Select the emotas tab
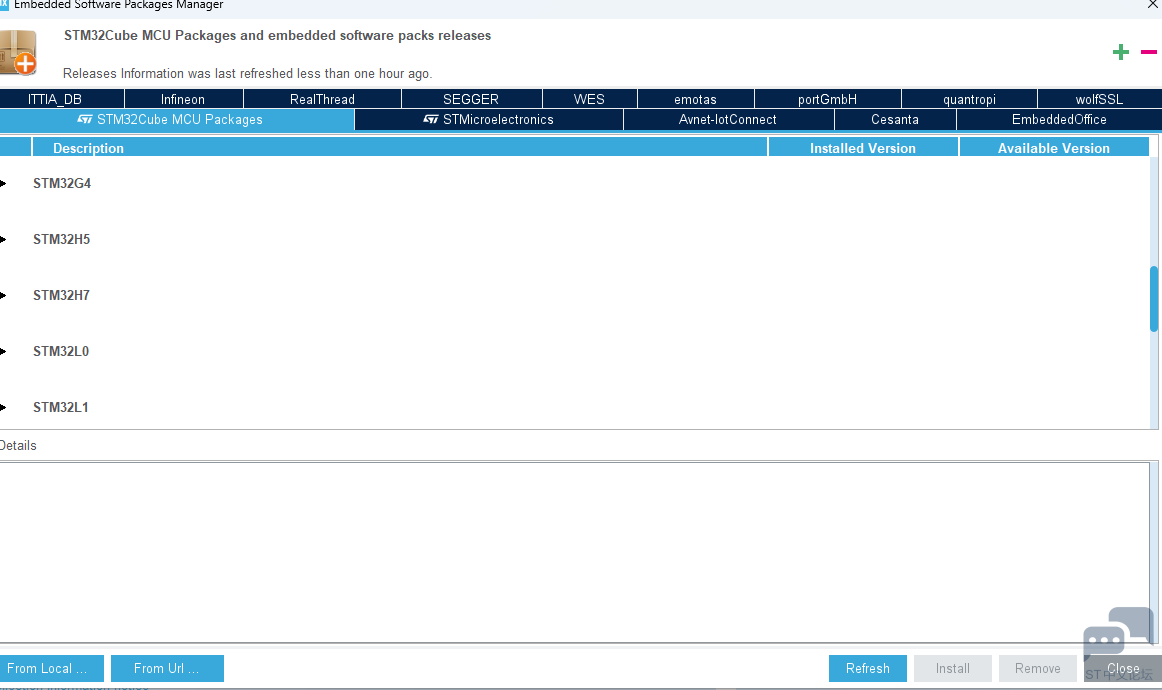 (696, 99)
